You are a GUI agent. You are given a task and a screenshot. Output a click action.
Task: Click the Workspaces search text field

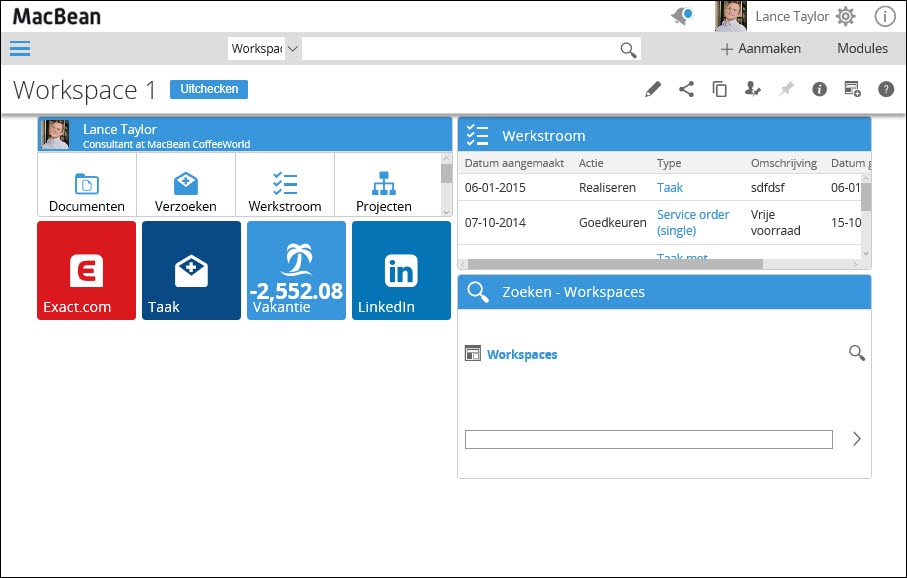point(649,440)
